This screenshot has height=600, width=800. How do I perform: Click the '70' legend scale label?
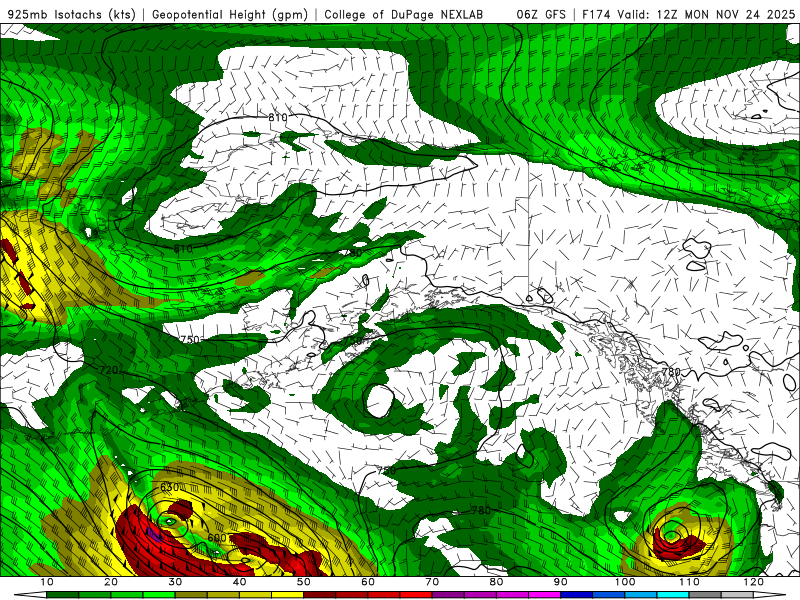[432, 582]
